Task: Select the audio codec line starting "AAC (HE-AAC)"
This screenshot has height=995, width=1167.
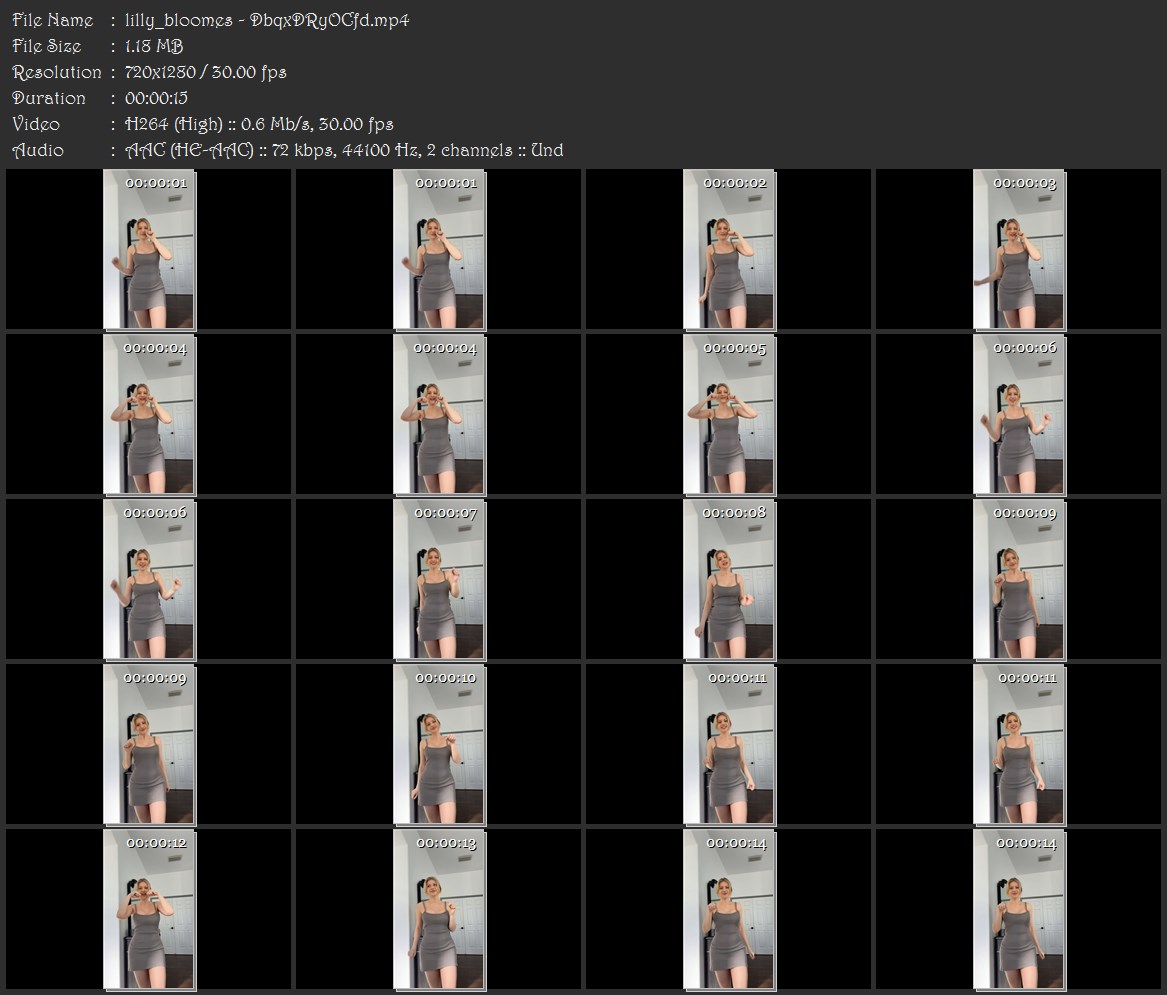Action: click(x=344, y=150)
